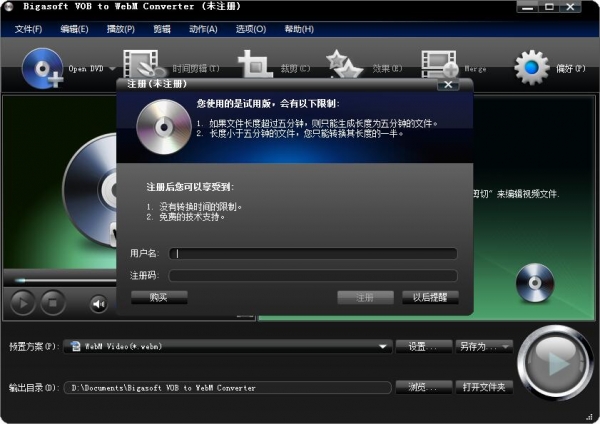Image resolution: width=600 pixels, height=424 pixels.
Task: Click the 打开文件夹 button
Action: coord(484,388)
